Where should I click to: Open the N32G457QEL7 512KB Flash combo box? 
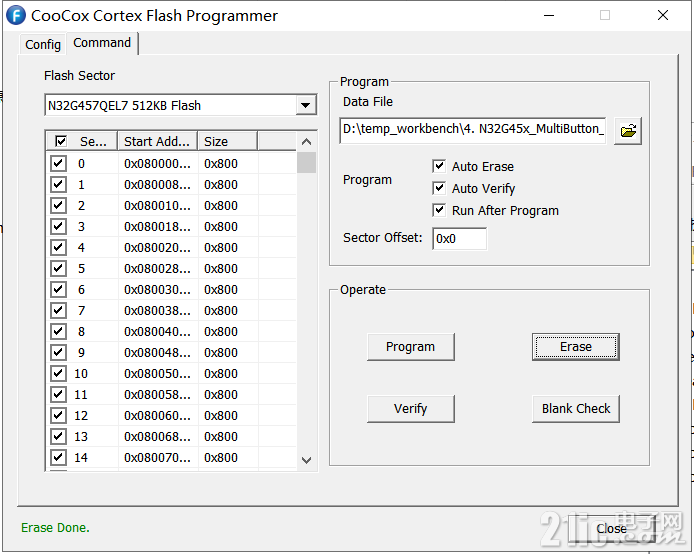[x=181, y=105]
